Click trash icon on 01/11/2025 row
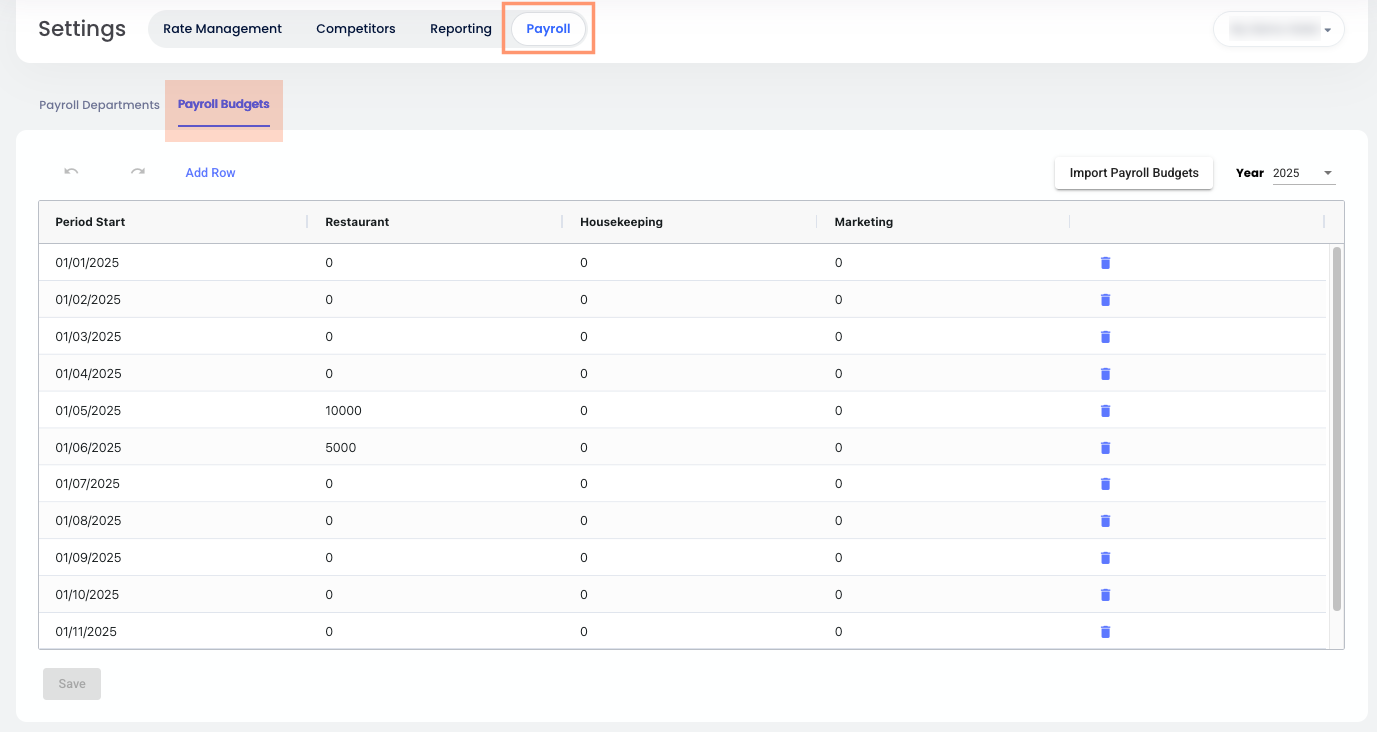 coord(1105,632)
